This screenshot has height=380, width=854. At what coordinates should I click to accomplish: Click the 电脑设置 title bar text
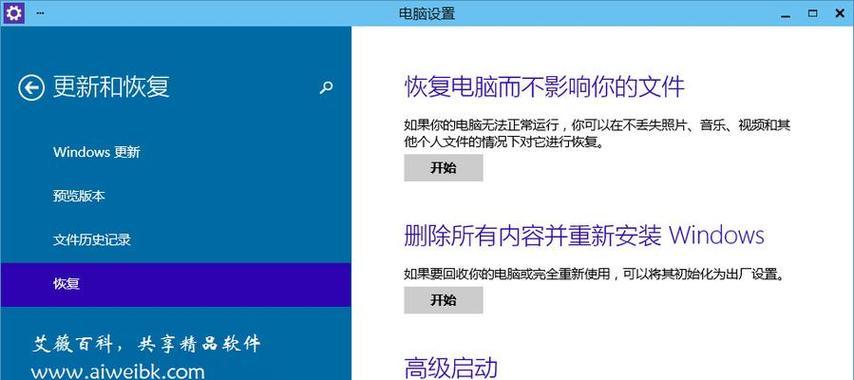[427, 14]
